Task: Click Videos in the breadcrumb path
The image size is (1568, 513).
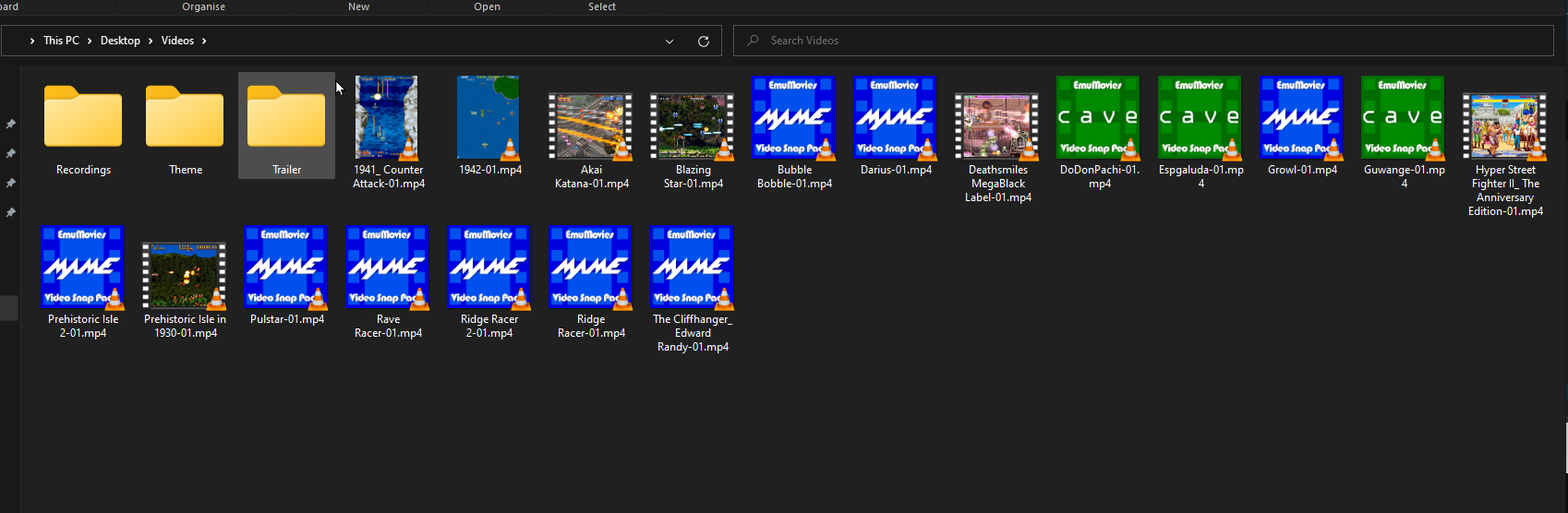Action: [x=177, y=41]
